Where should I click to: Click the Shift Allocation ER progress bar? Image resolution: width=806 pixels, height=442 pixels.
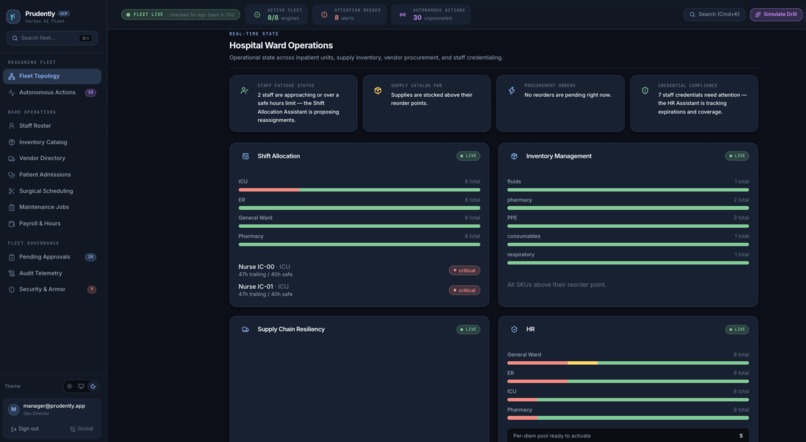(x=359, y=208)
